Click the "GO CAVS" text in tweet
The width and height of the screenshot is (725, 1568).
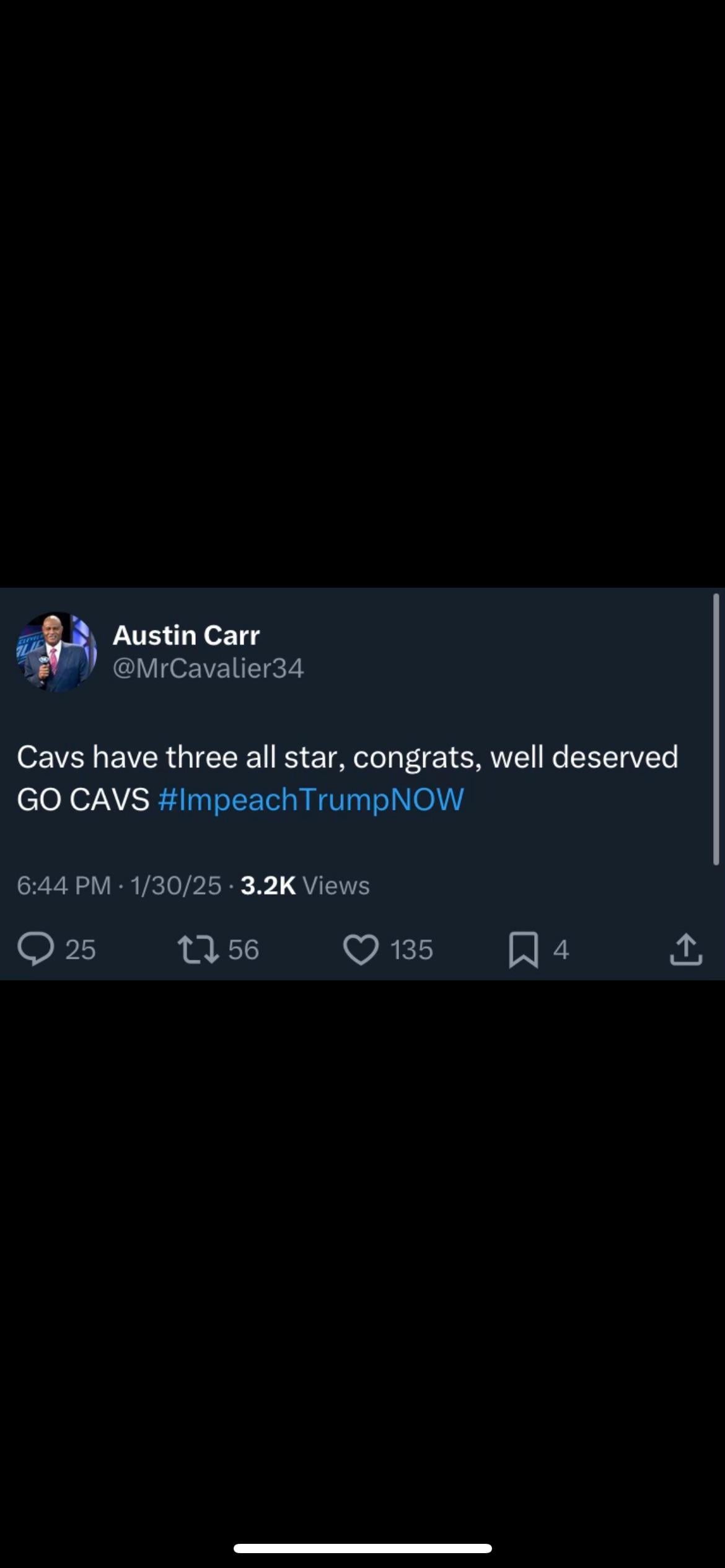click(x=83, y=799)
